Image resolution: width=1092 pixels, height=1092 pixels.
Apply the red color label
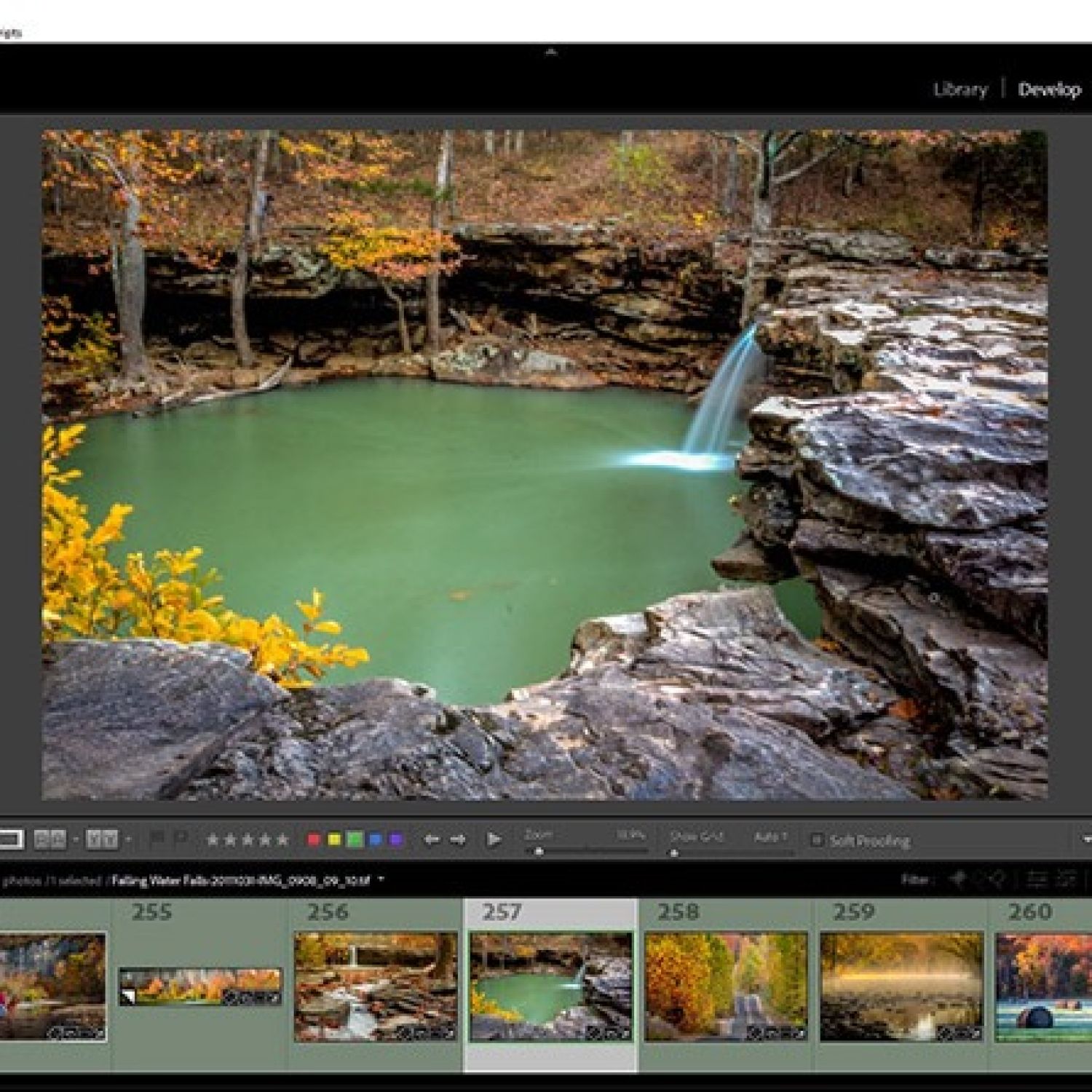pyautogui.click(x=314, y=839)
